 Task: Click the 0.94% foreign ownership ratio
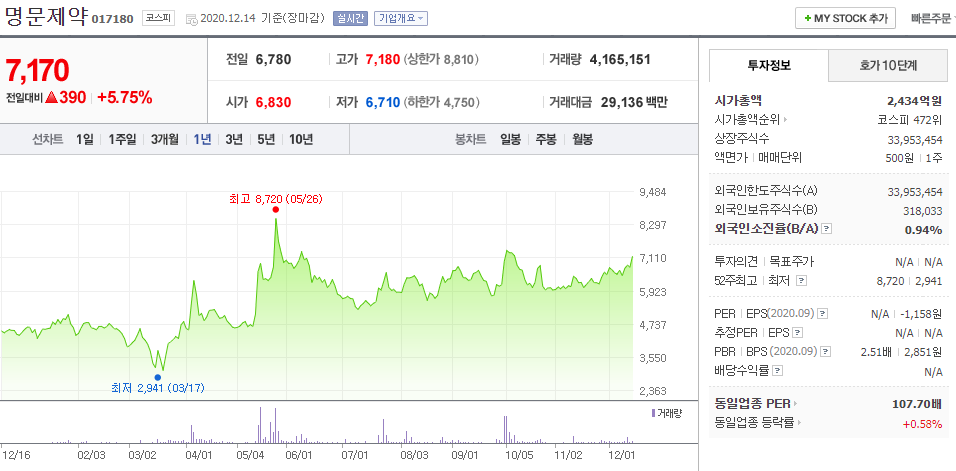pos(926,230)
